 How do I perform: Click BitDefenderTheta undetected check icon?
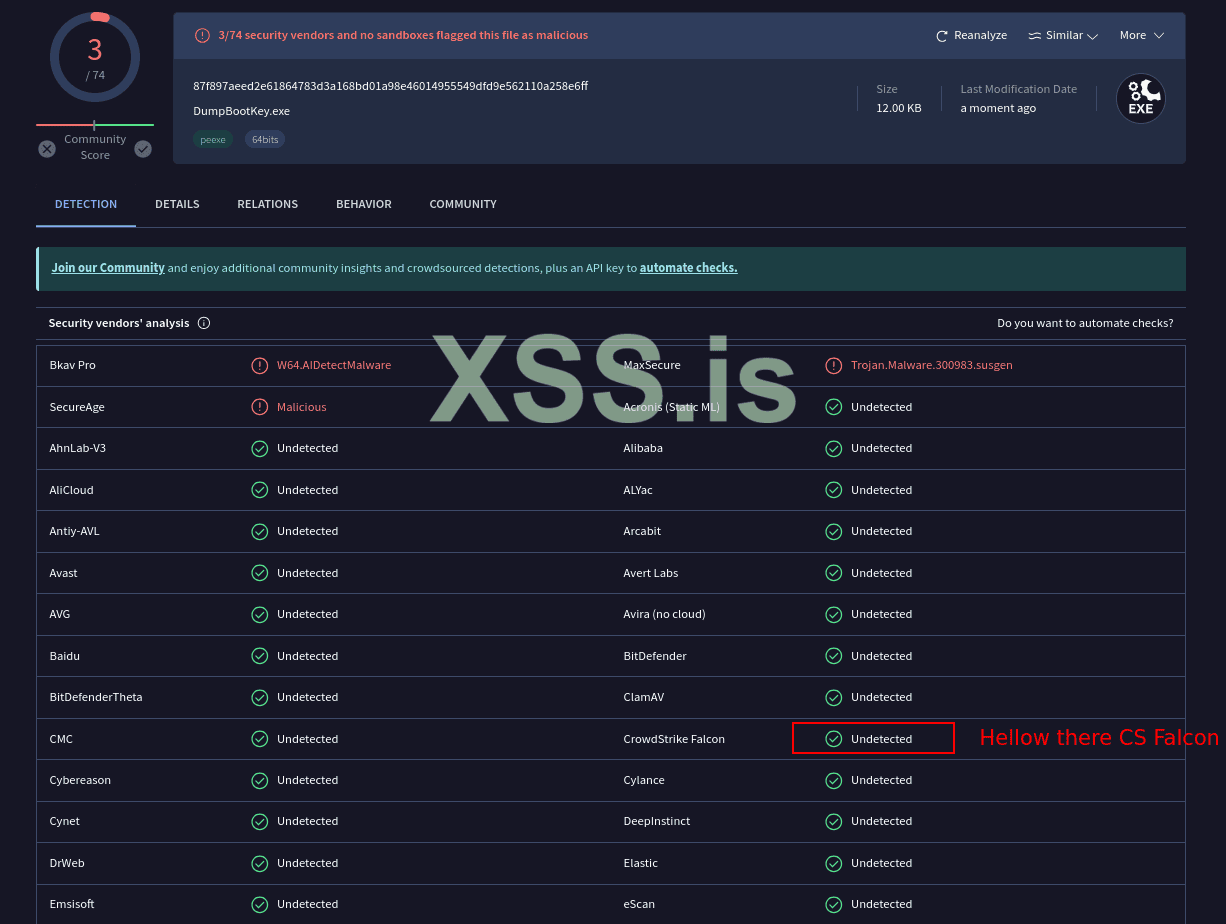(x=260, y=697)
